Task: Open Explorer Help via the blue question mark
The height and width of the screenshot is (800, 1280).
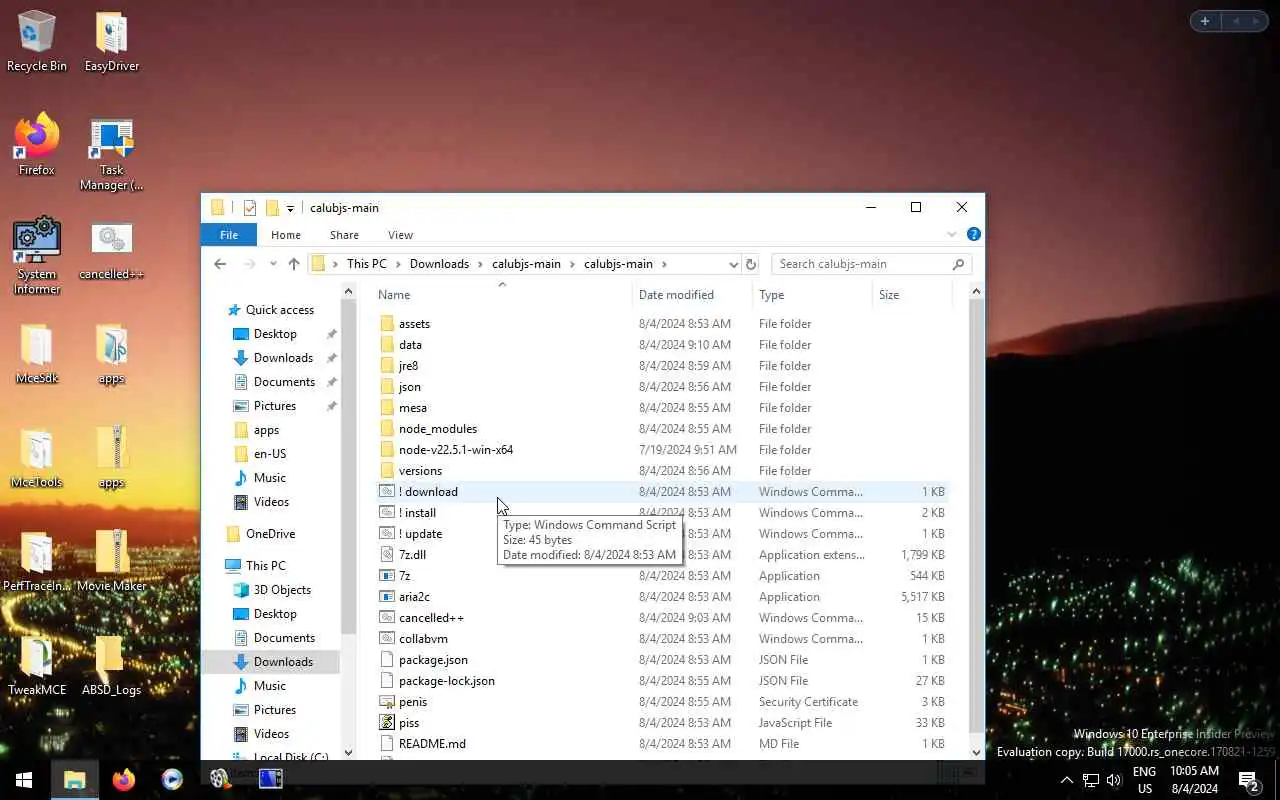Action: pyautogui.click(x=973, y=235)
